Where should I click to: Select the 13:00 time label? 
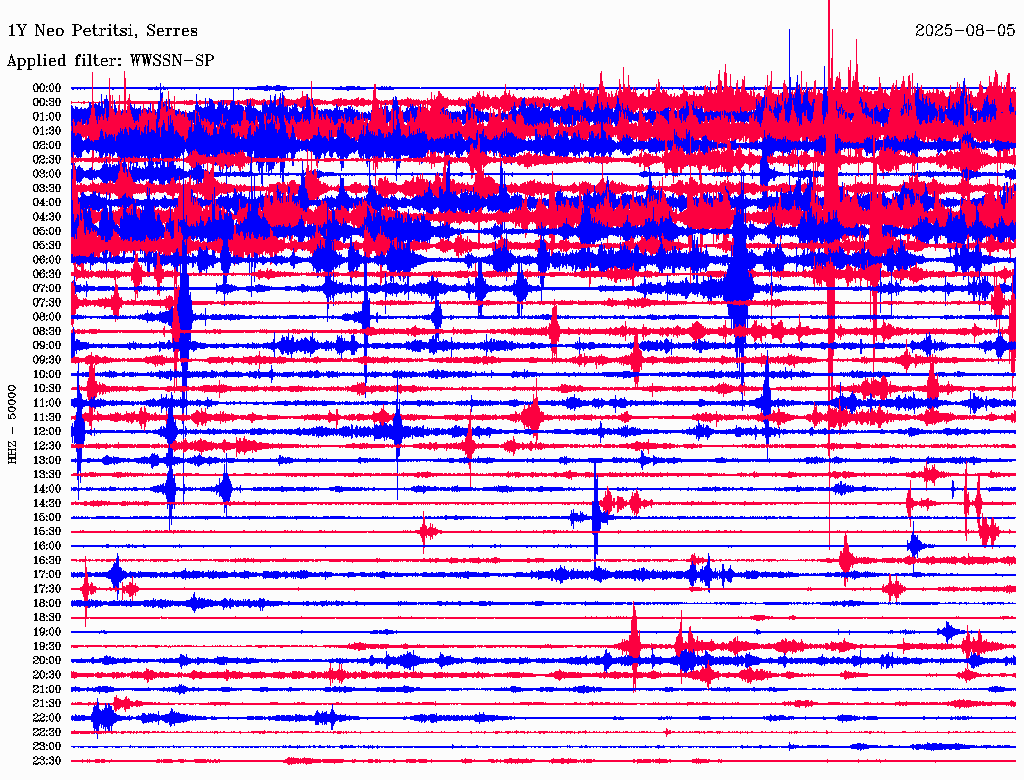point(47,460)
